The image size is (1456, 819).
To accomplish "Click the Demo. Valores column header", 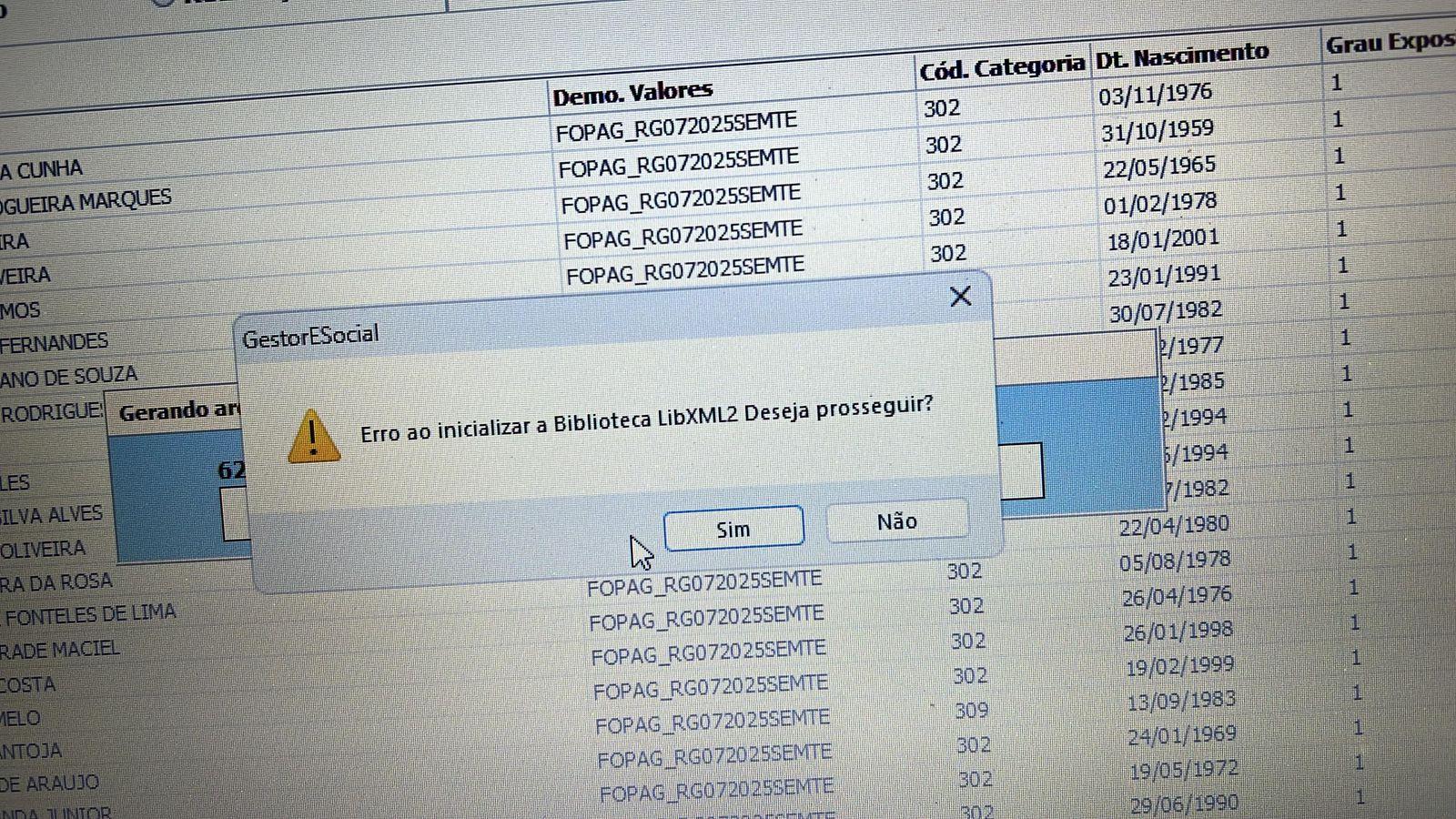I will 632,94.
